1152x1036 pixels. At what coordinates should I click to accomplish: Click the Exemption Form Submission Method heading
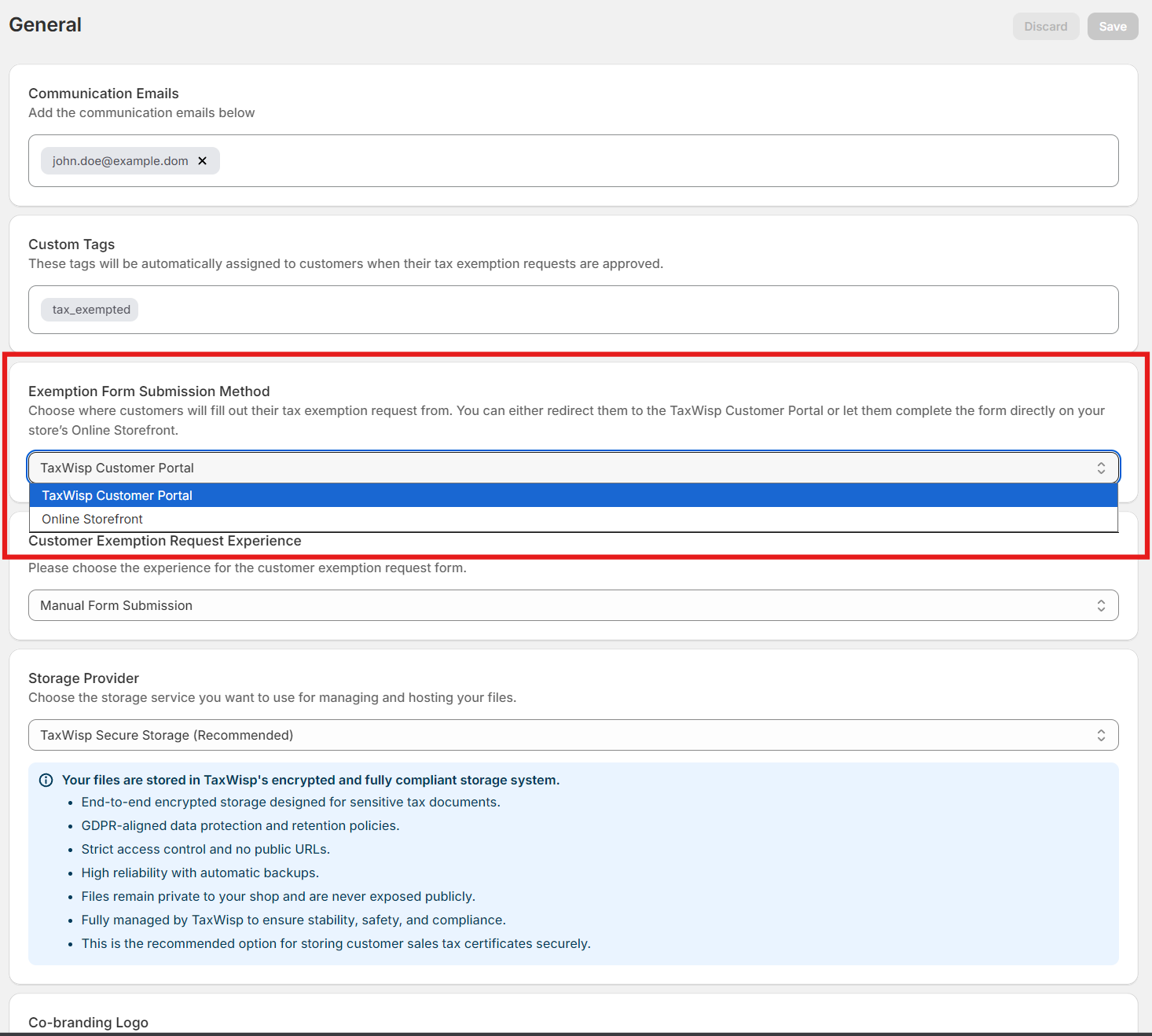point(149,391)
